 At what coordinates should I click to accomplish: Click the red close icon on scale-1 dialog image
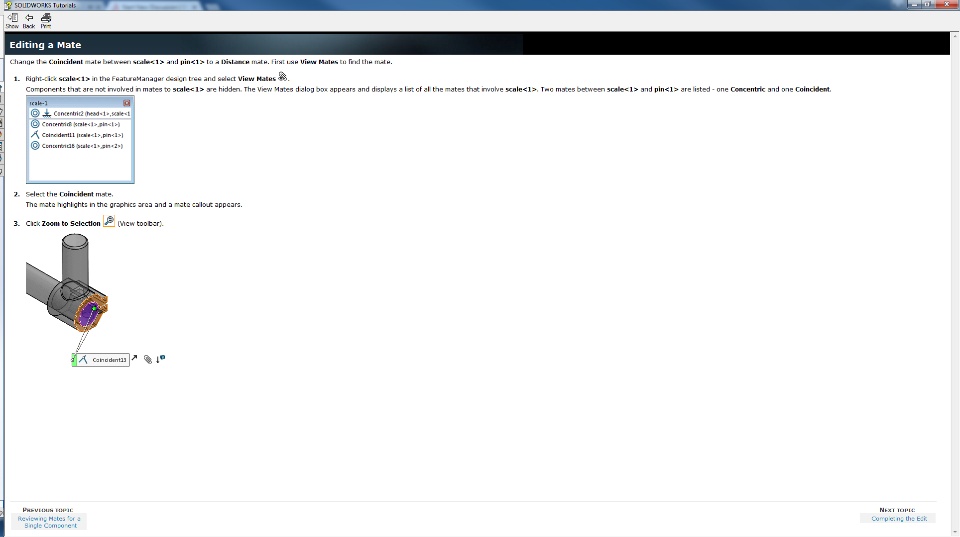[127, 103]
